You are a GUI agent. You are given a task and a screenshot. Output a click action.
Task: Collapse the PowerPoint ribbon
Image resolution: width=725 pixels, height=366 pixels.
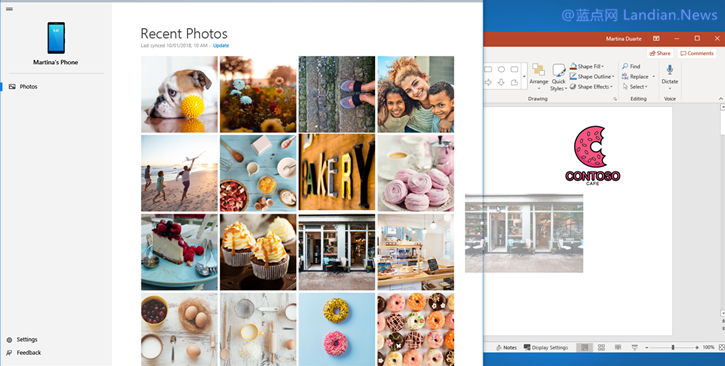tap(720, 99)
